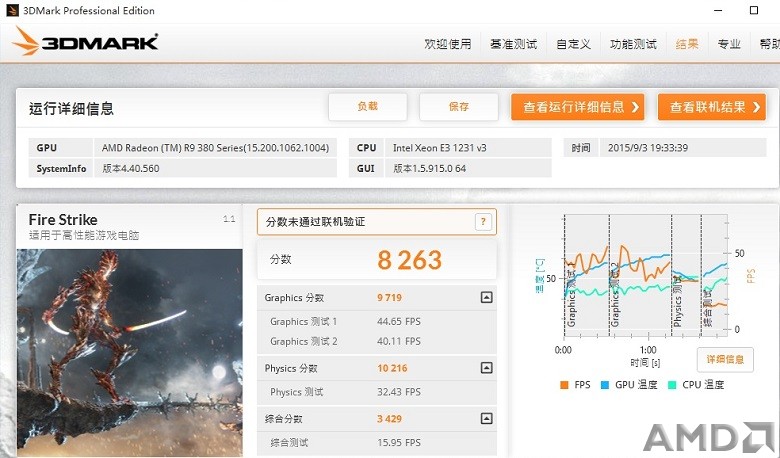
Task: Click the Intel Xeon E3 1231 v3 text
Action: click(440, 148)
